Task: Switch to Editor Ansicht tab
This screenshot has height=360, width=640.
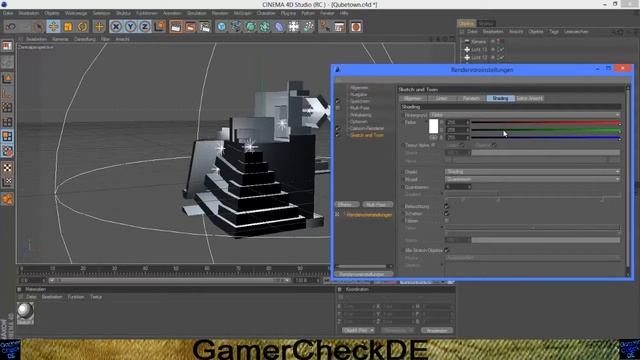Action: (x=530, y=98)
